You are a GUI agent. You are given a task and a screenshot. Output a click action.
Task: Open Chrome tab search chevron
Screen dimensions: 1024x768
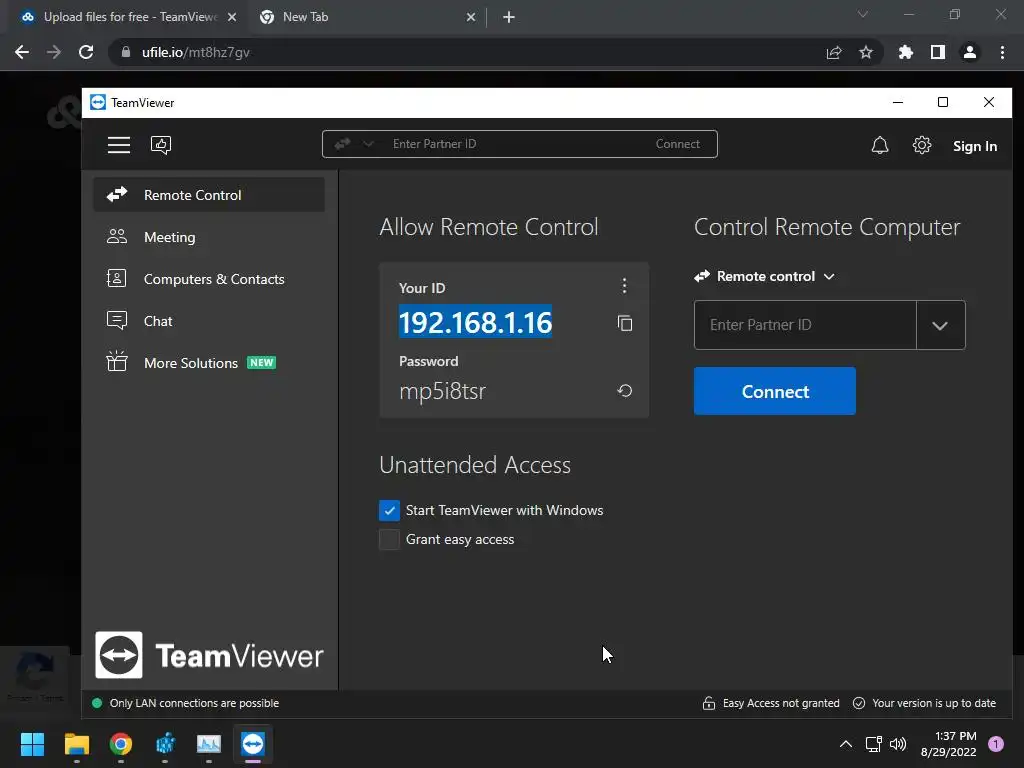(863, 14)
